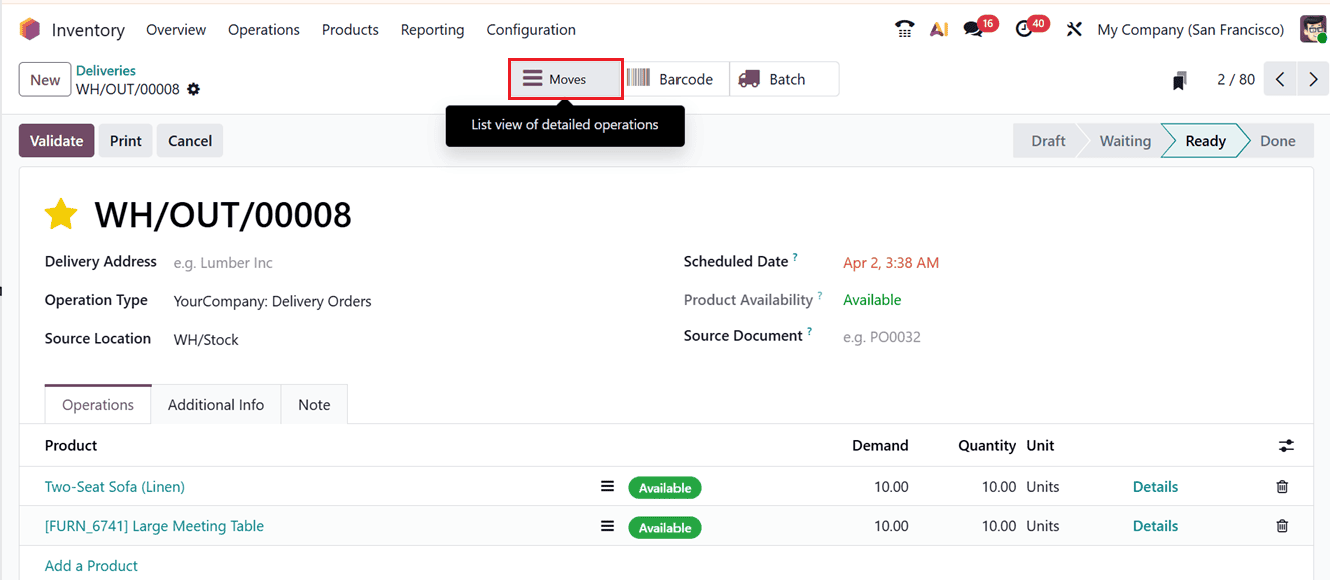Toggle the favorite star on WH/OUT/00008
Viewport: 1330px width, 580px height.
tap(60, 213)
